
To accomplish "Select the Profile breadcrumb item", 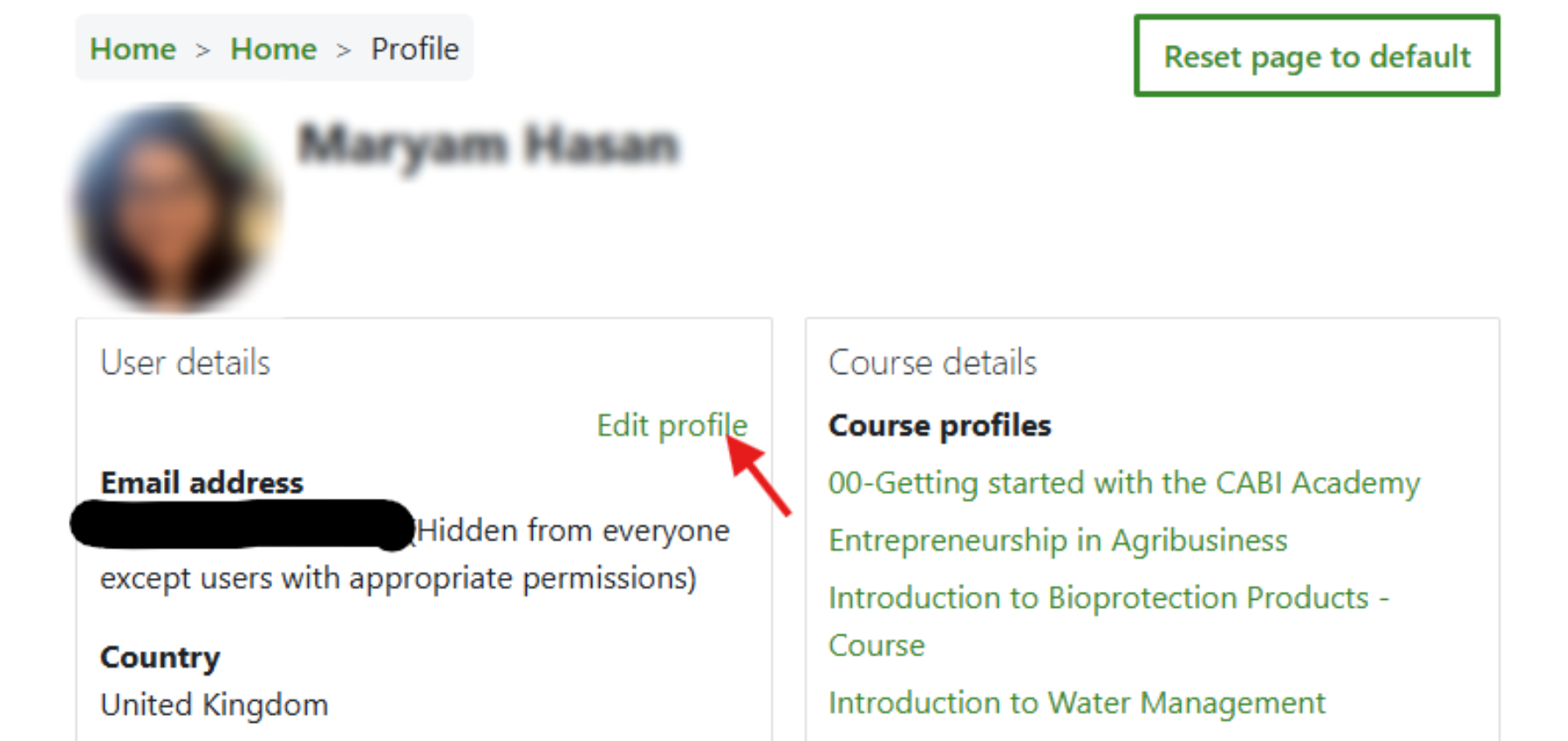I will tap(414, 50).
